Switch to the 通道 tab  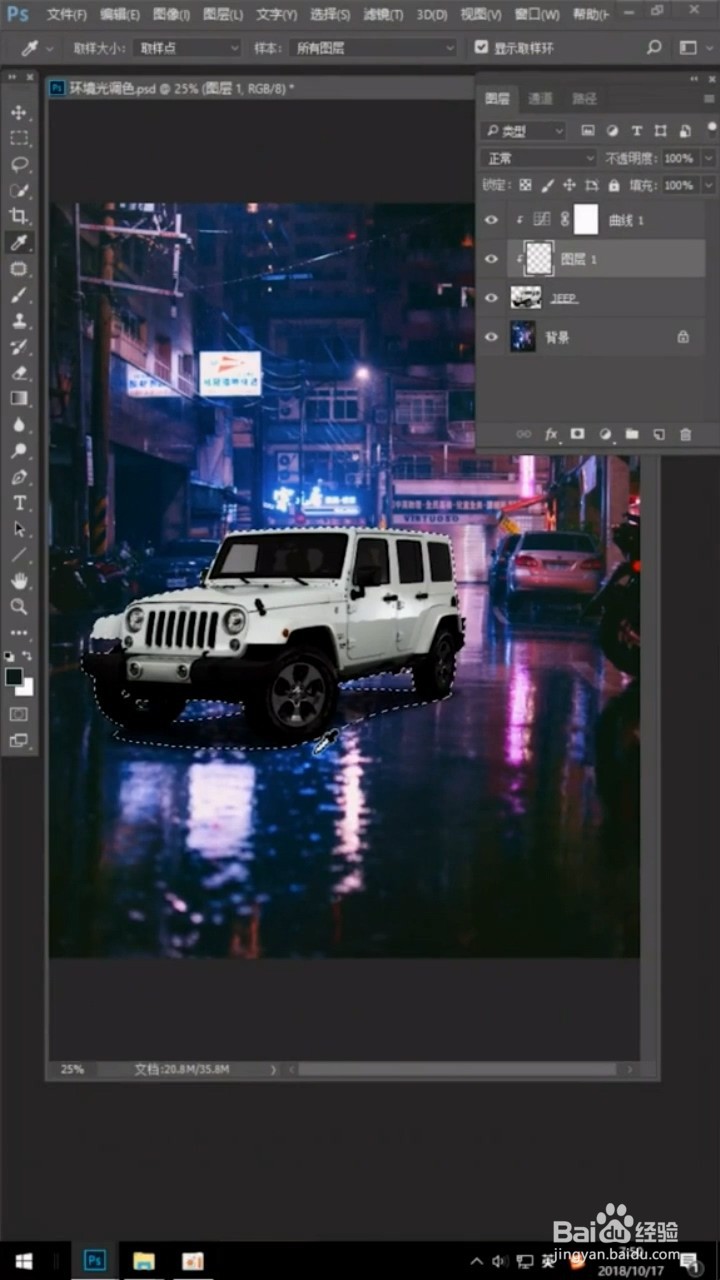click(x=540, y=99)
